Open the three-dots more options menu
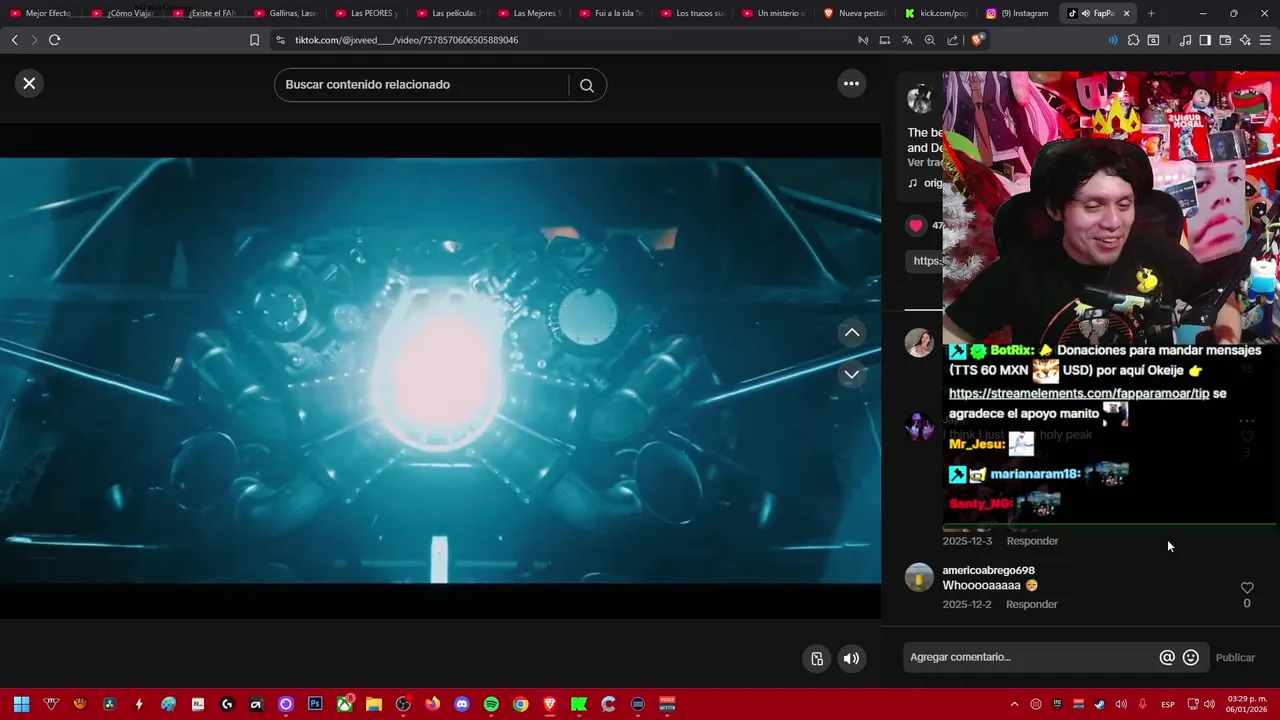Viewport: 1280px width, 720px height. (851, 84)
